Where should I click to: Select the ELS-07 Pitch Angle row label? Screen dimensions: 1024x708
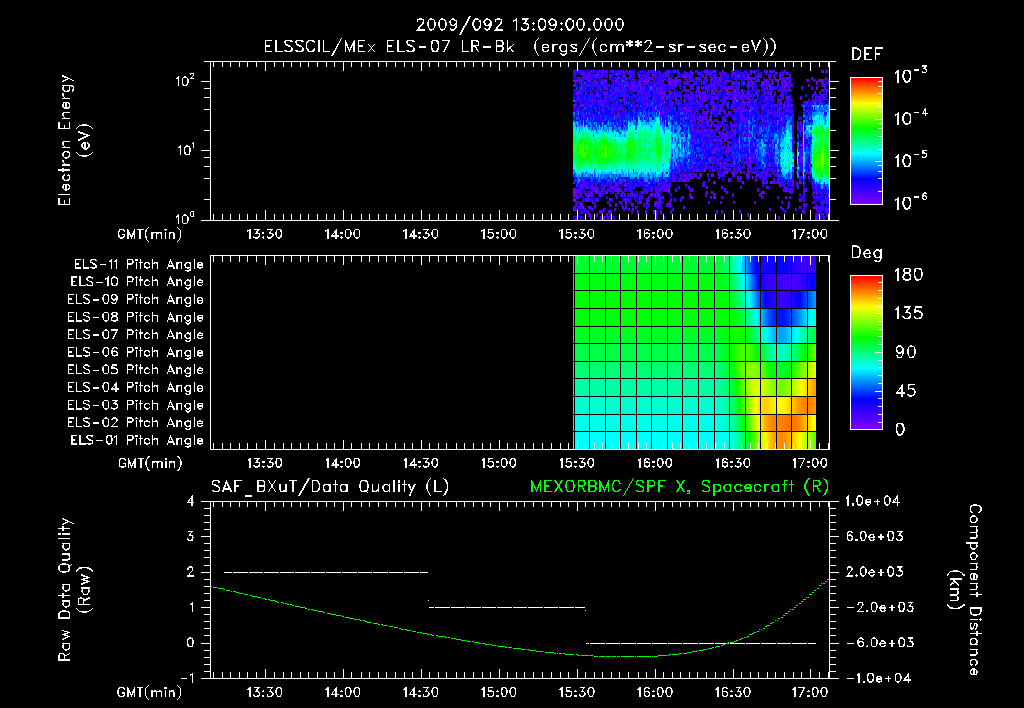135,335
